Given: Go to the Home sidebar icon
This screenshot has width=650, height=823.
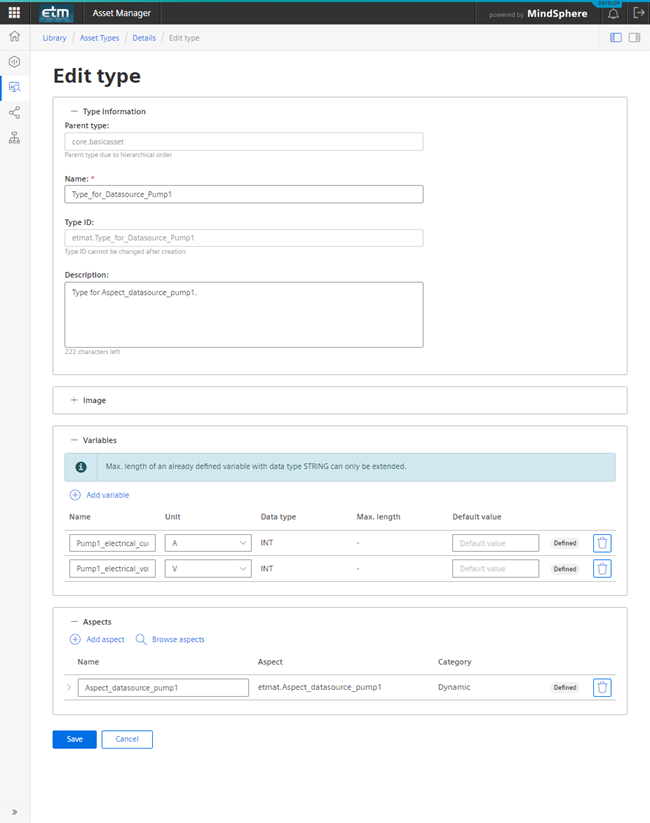Looking at the screenshot, I should click(14, 36).
